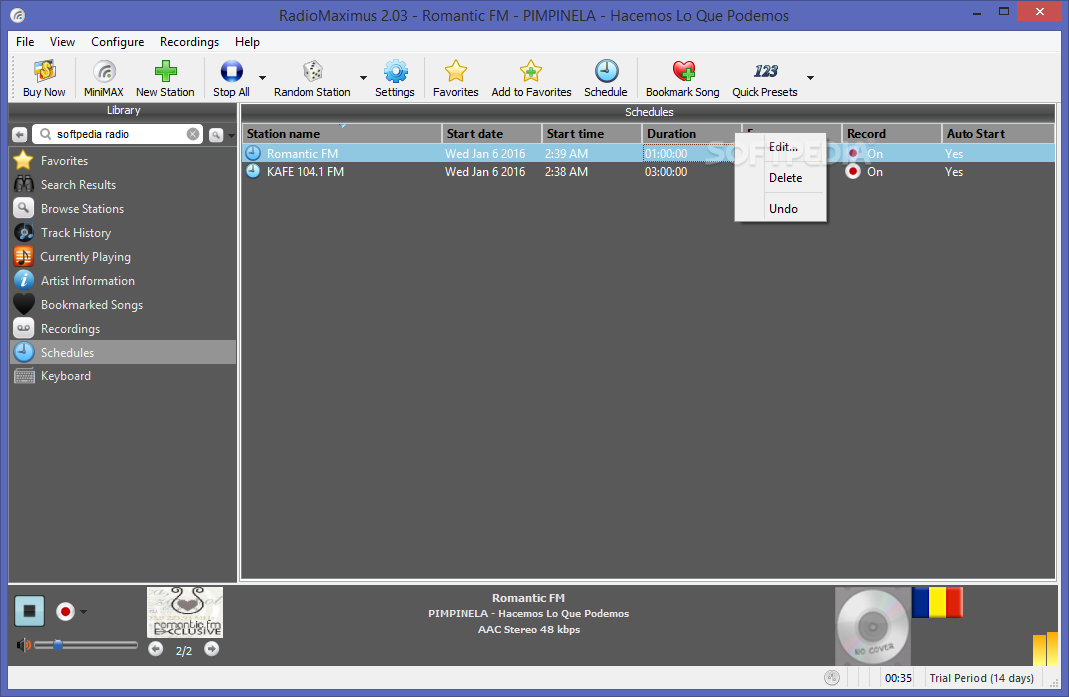Viewport: 1069px width, 697px height.
Task: Open Artist Information in the Library
Action: (x=123, y=280)
